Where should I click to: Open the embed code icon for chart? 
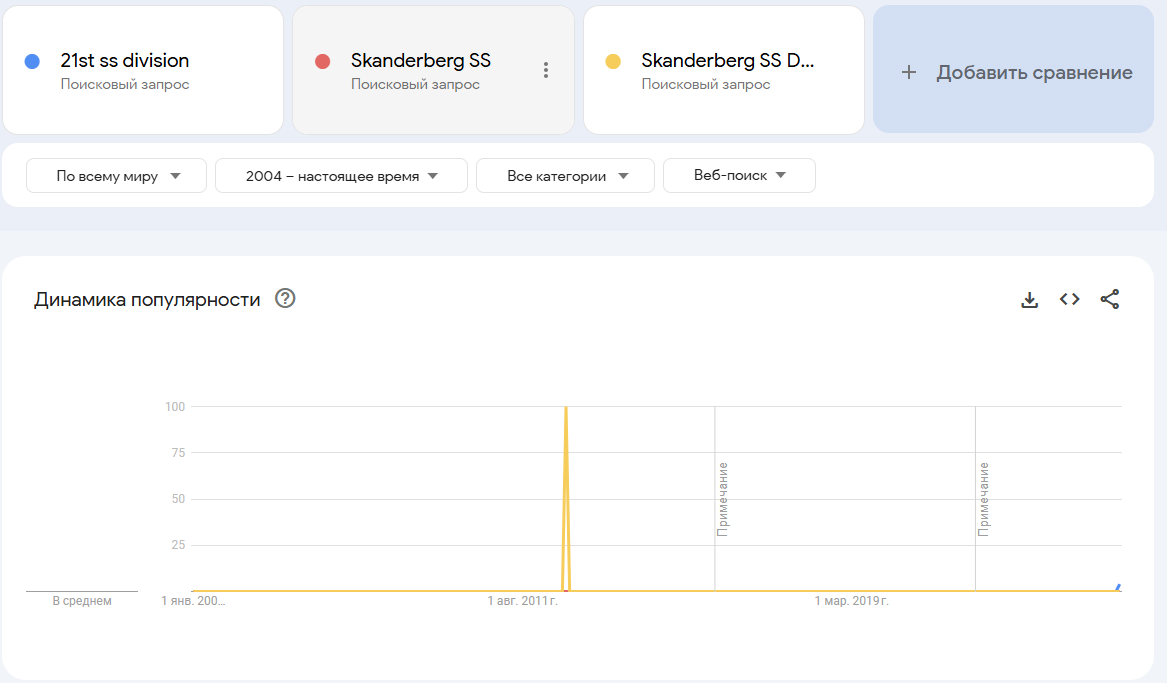1070,299
